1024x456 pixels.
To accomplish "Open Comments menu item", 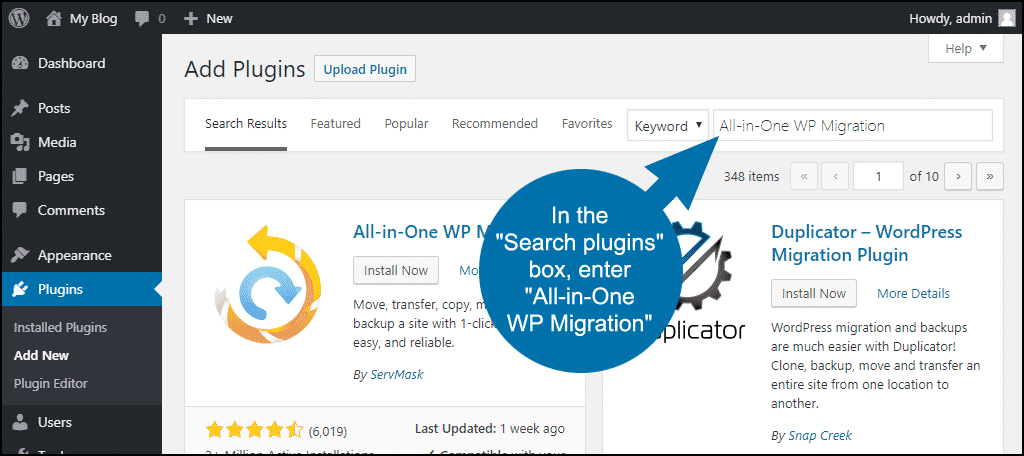I will click(81, 210).
